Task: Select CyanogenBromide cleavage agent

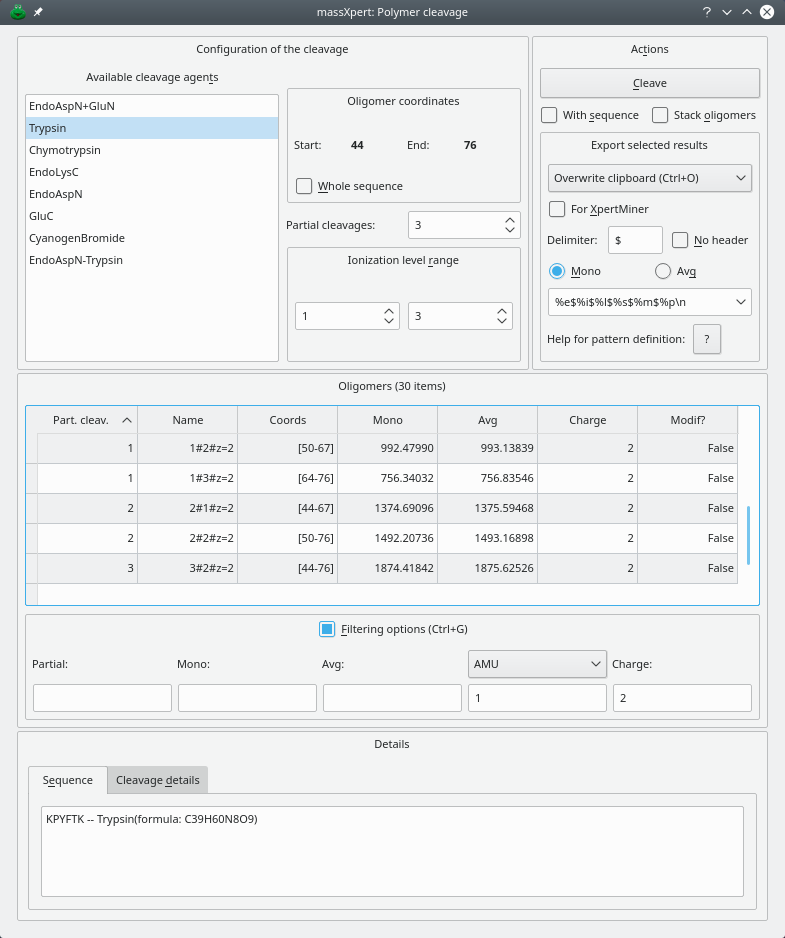Action: [x=152, y=238]
